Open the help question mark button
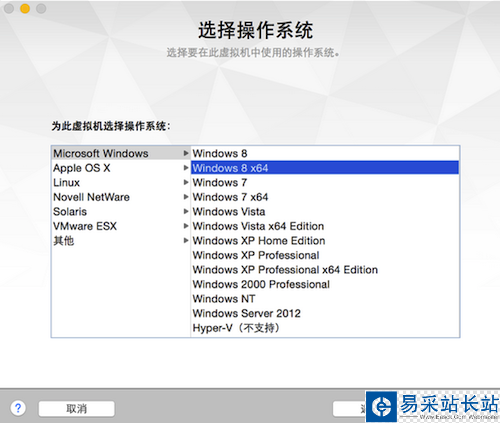 [x=18, y=408]
